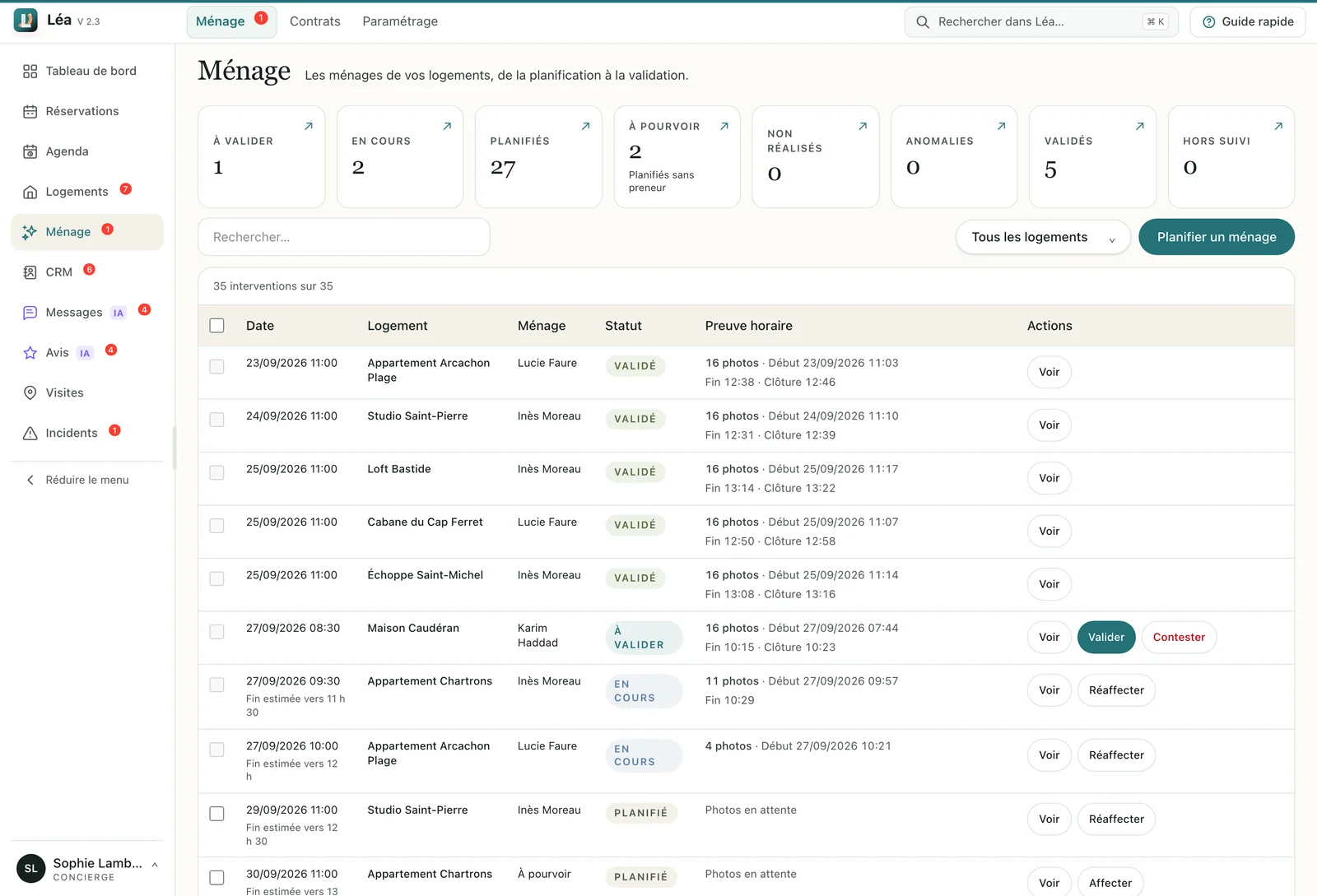Switch to the Paramétrage tab
The width and height of the screenshot is (1317, 896).
tap(400, 21)
